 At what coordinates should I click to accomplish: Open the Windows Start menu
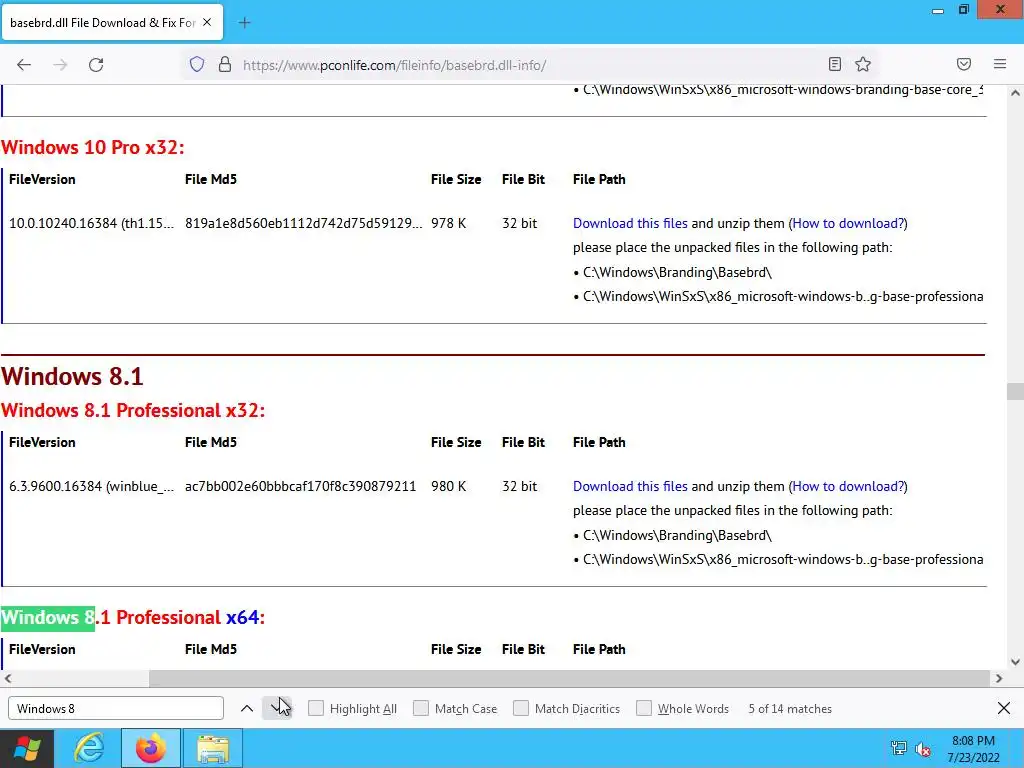click(27, 748)
